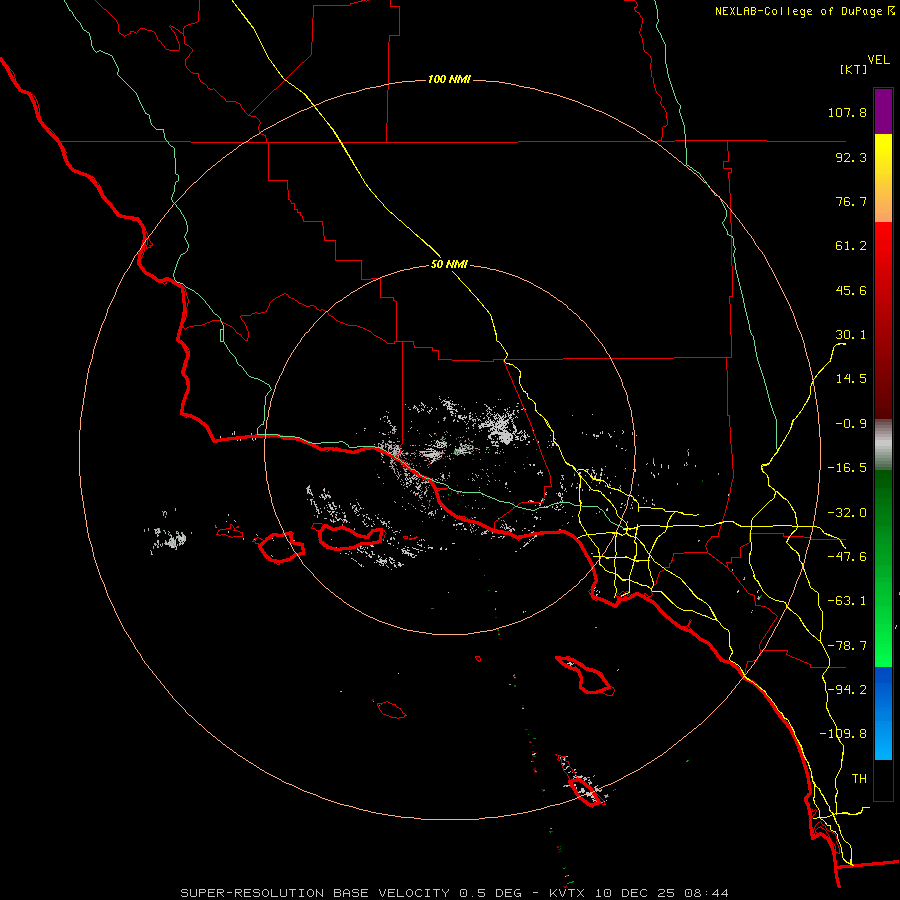The image size is (900, 900).
Task: Click the 30.1 velocity scale value
Action: [851, 335]
